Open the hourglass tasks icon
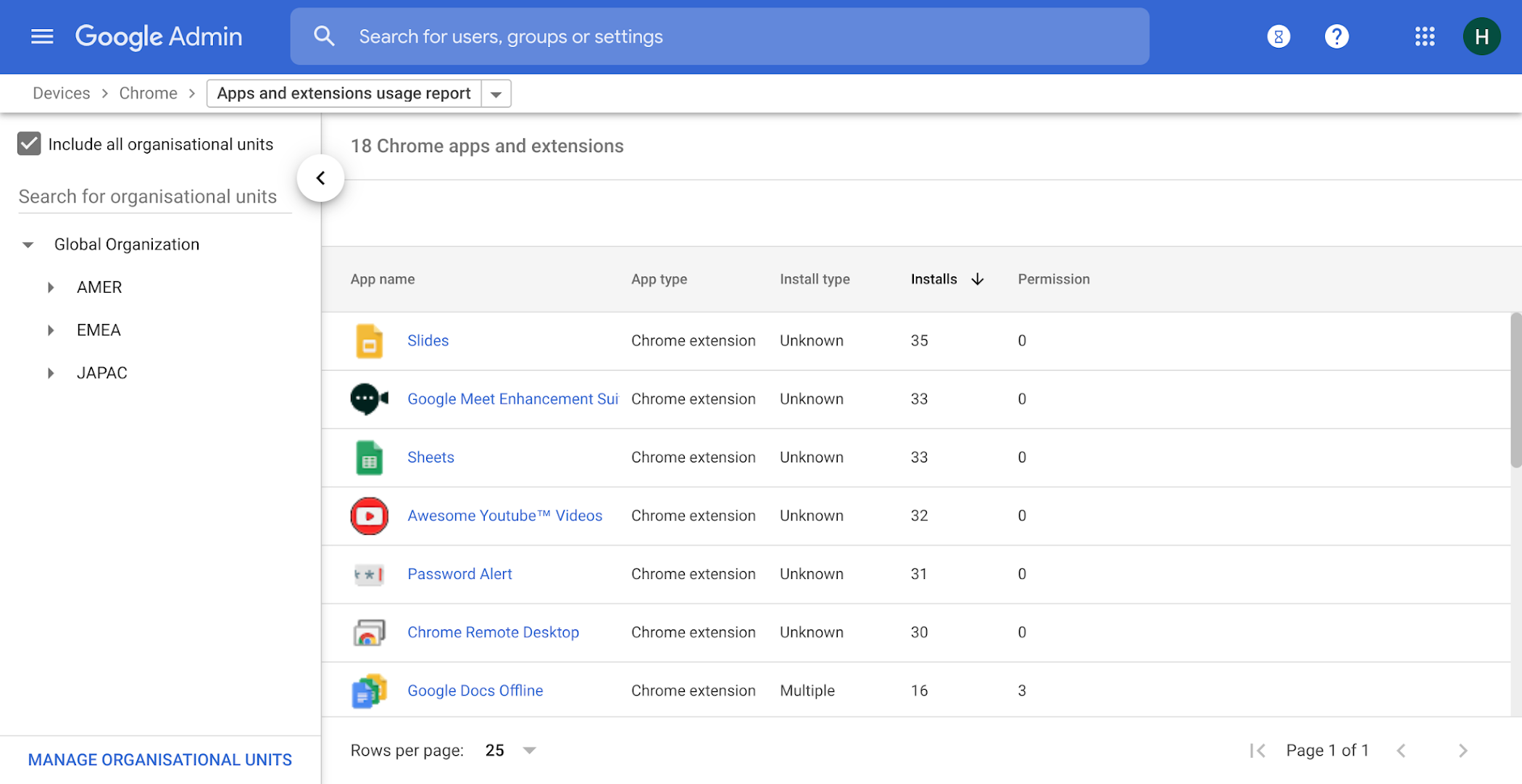The image size is (1522, 784). click(1278, 36)
